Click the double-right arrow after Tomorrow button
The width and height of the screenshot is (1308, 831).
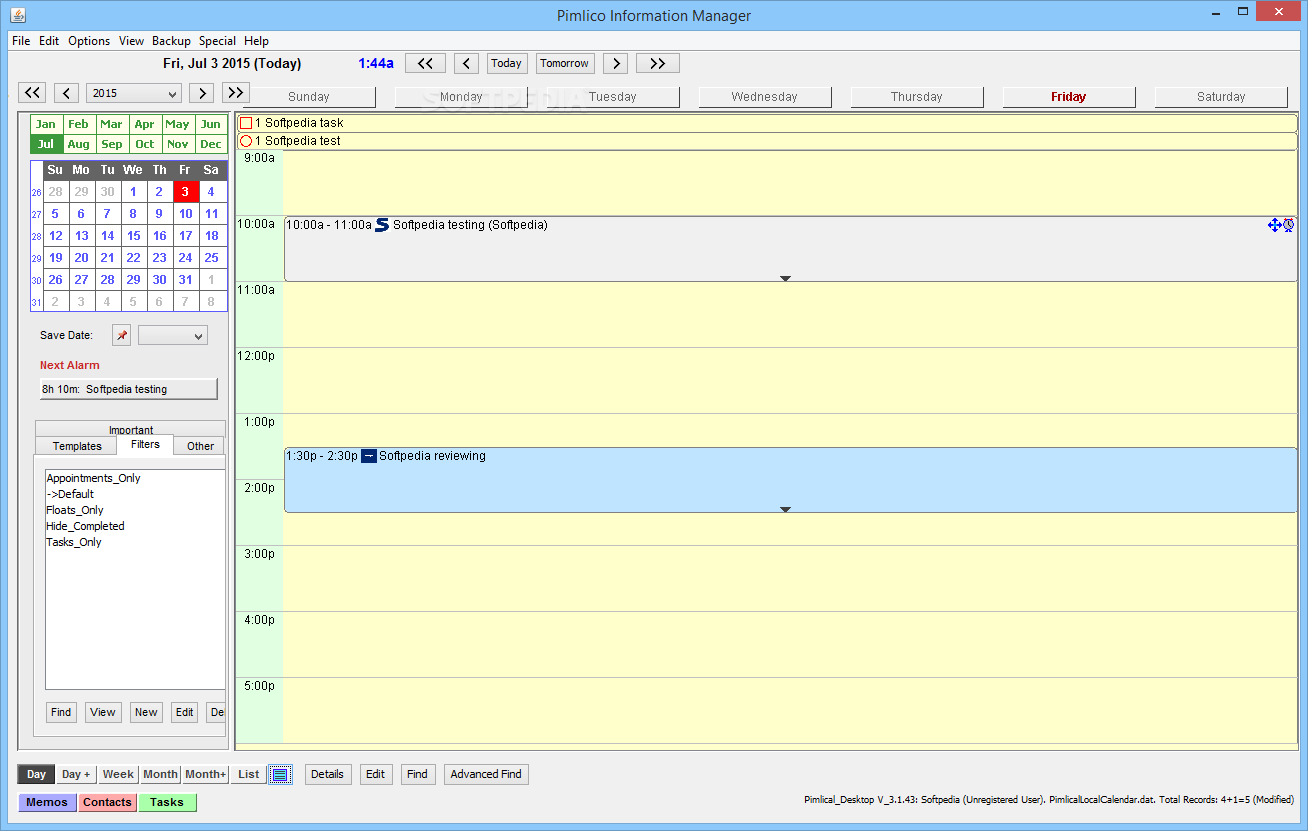click(657, 63)
